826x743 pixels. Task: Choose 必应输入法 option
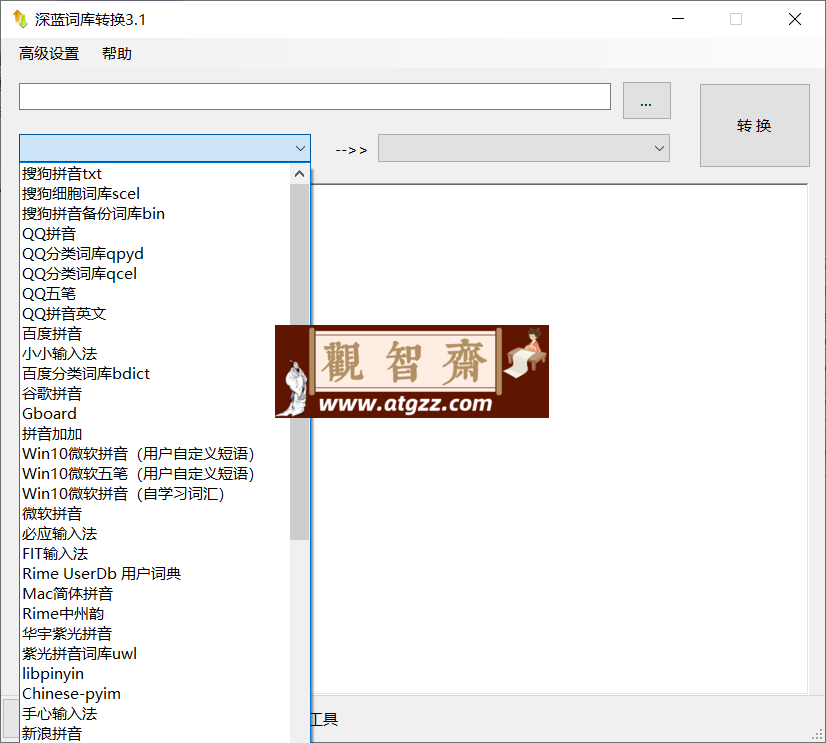coord(155,534)
